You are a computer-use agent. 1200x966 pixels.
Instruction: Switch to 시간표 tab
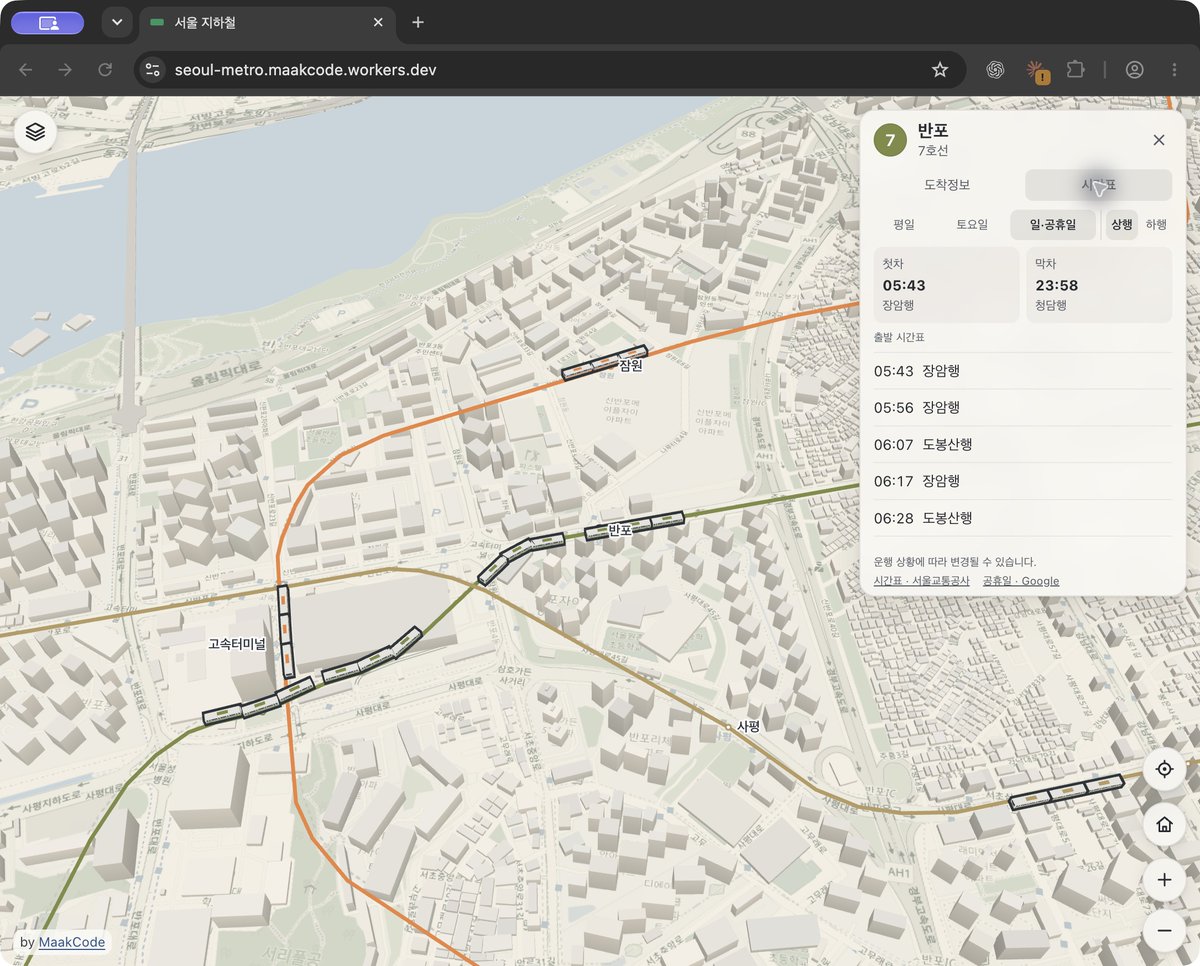[x=1098, y=185]
